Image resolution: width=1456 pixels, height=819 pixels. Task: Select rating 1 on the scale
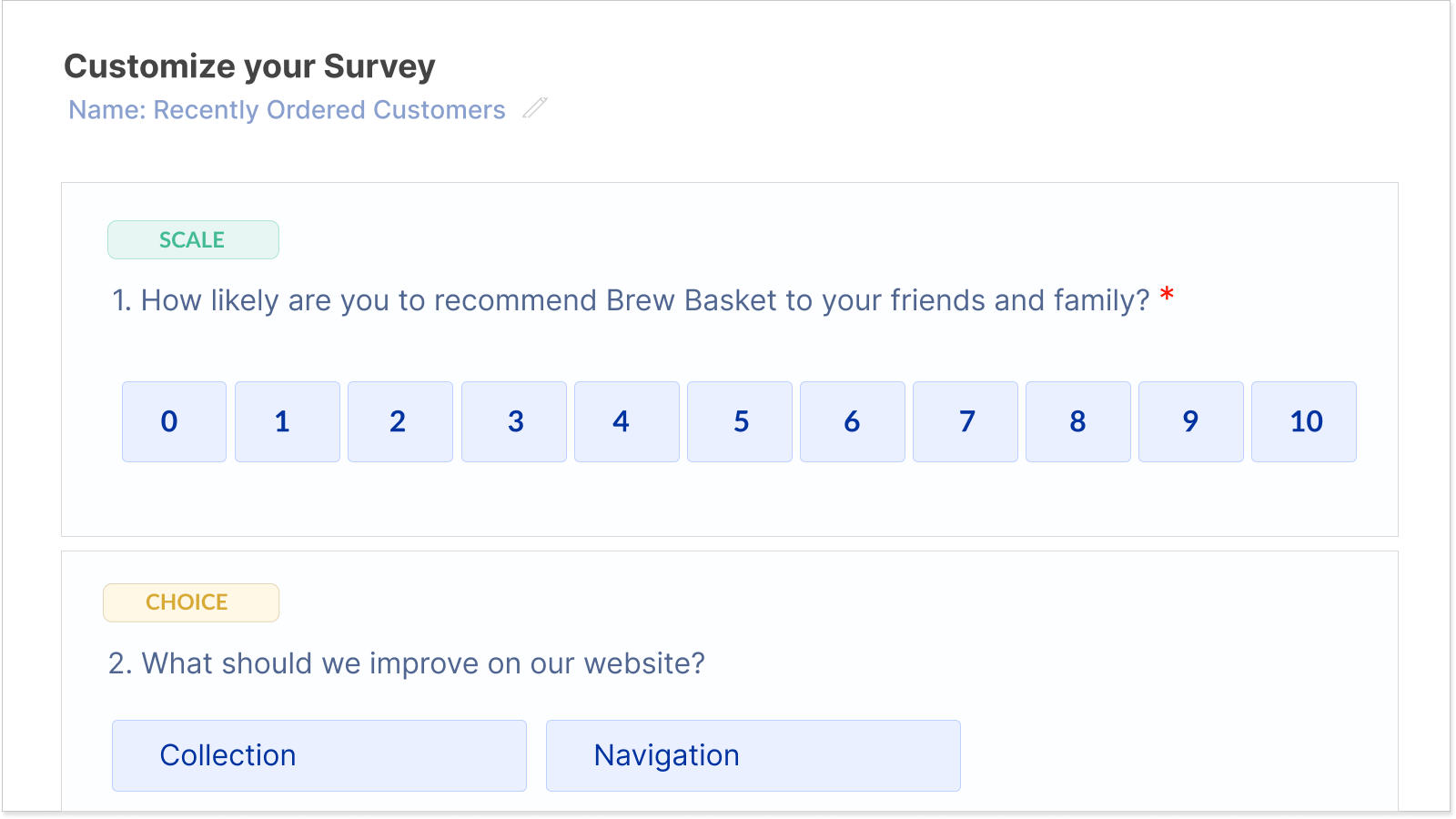tap(287, 421)
